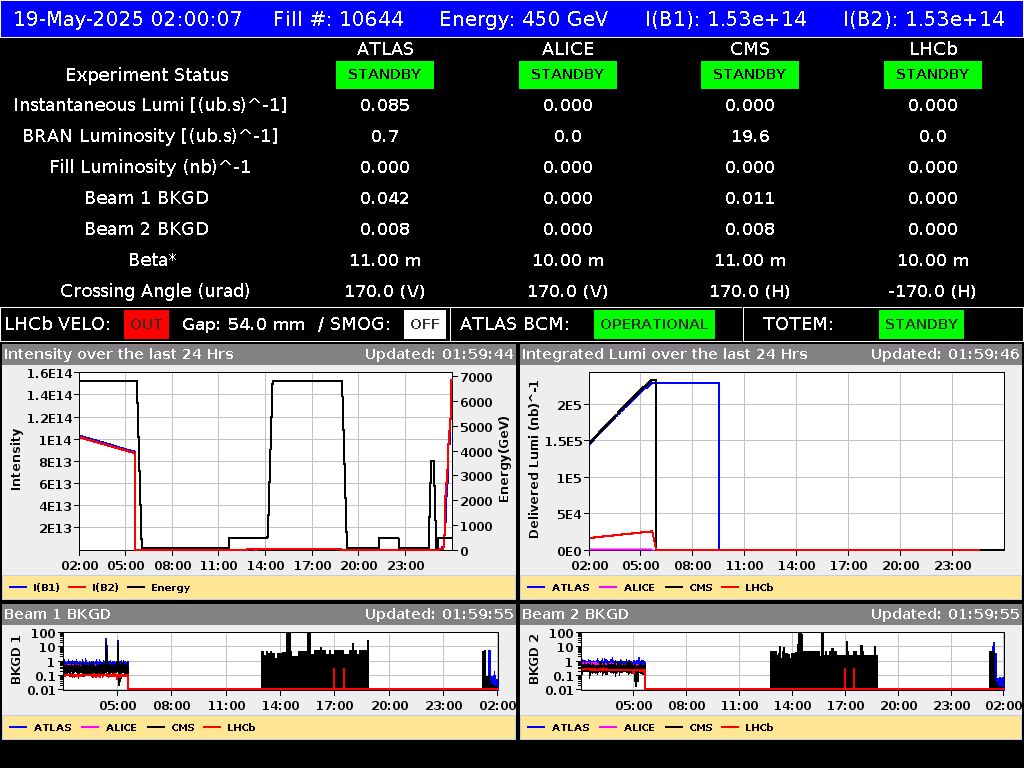Click the Beam 2 BKGD chart title
The height and width of the screenshot is (768, 1024).
coord(575,614)
